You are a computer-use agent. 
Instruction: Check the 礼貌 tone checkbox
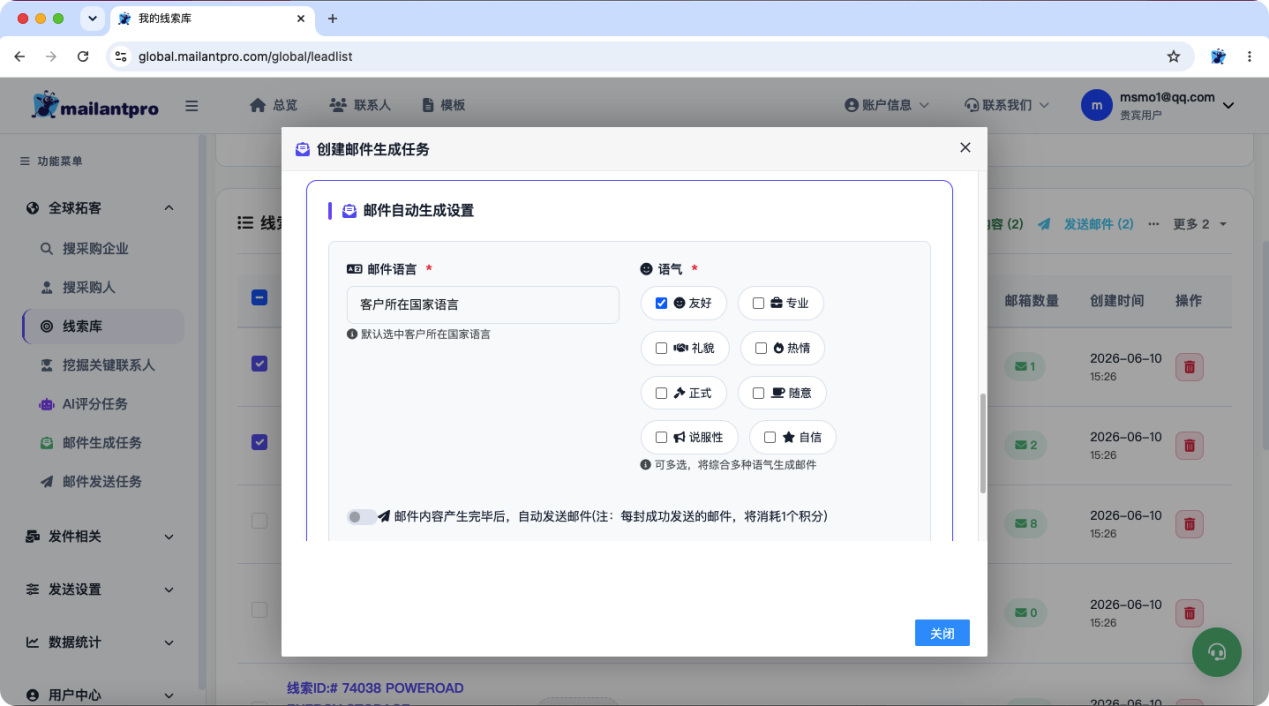coord(661,348)
